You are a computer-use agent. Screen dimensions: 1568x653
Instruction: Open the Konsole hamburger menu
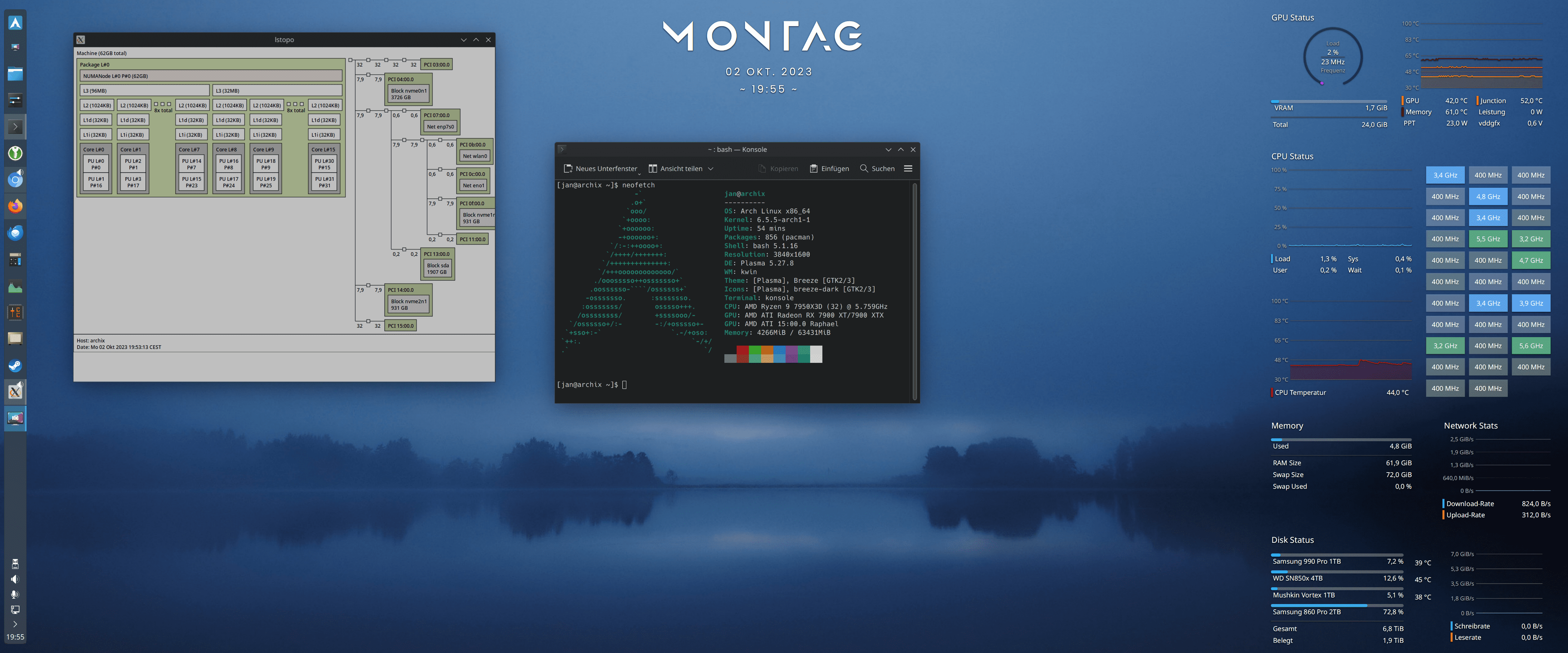[908, 169]
